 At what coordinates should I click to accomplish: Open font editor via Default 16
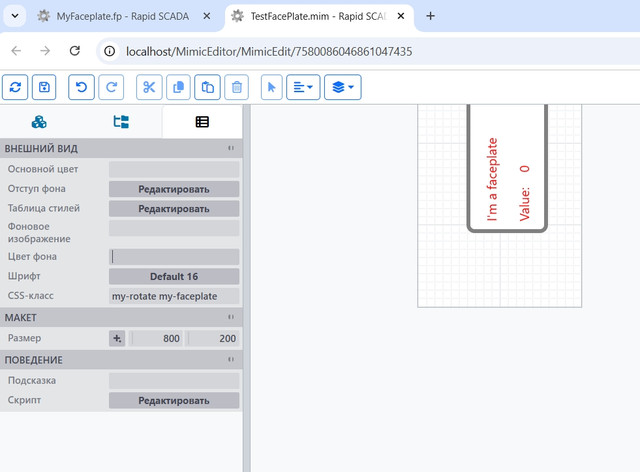[x=174, y=276]
